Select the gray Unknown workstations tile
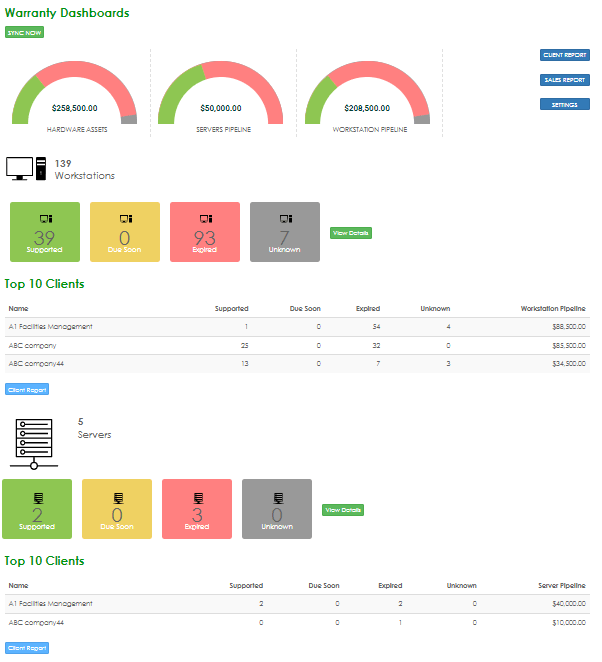 [x=285, y=232]
